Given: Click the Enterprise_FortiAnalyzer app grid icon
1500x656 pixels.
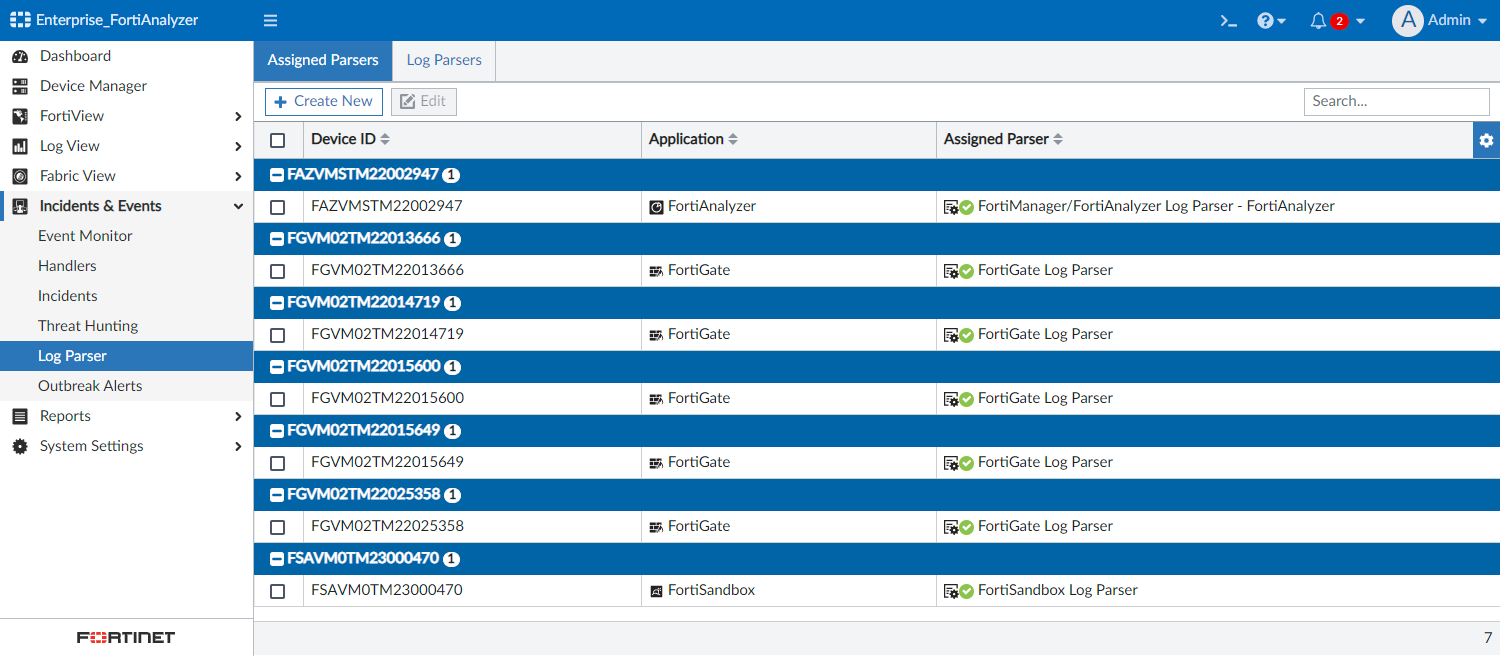Looking at the screenshot, I should (20, 20).
